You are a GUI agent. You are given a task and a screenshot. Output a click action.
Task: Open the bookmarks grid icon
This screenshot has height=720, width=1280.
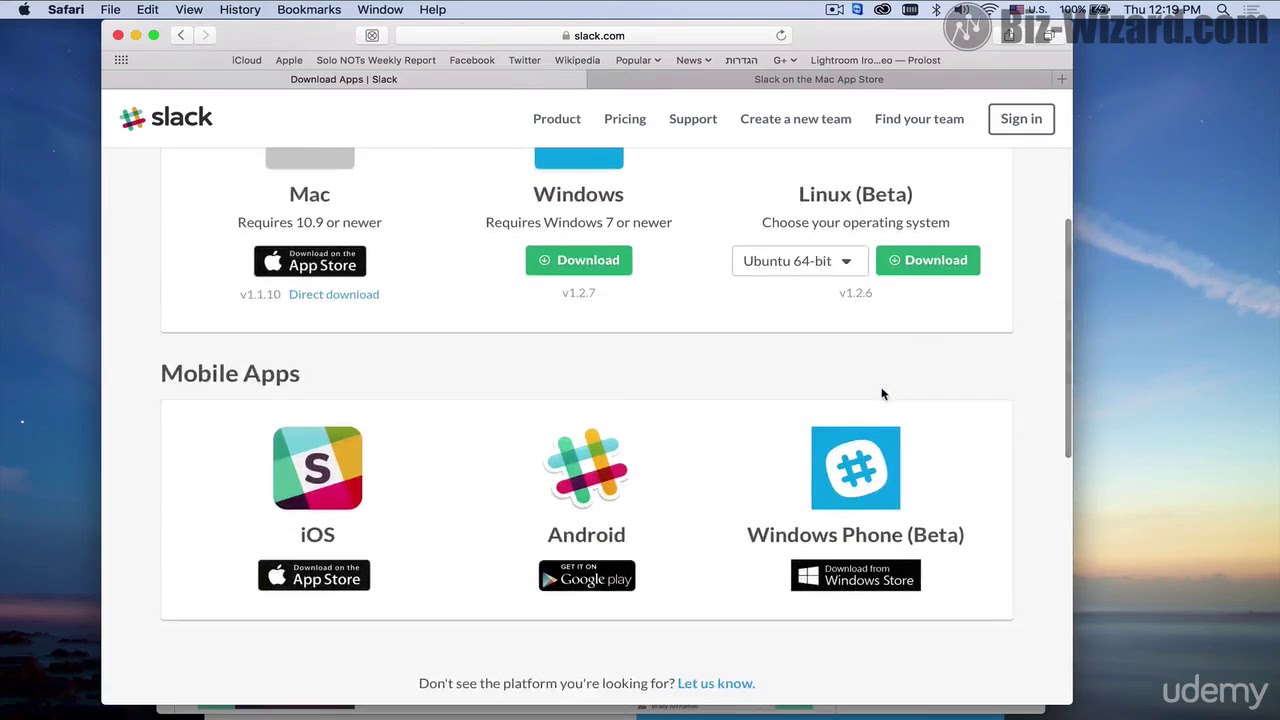[x=121, y=60]
